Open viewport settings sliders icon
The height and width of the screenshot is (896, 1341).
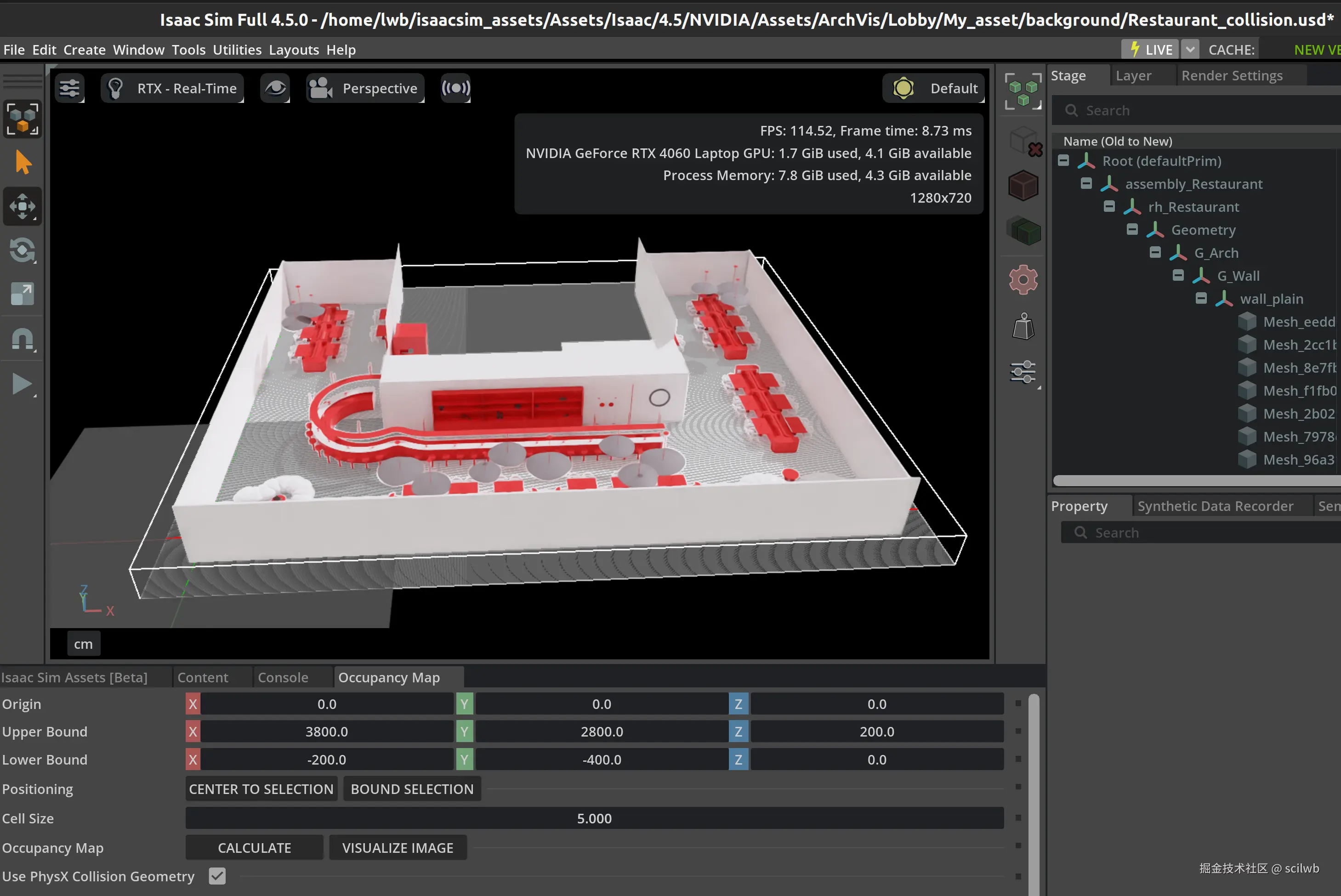coord(70,89)
